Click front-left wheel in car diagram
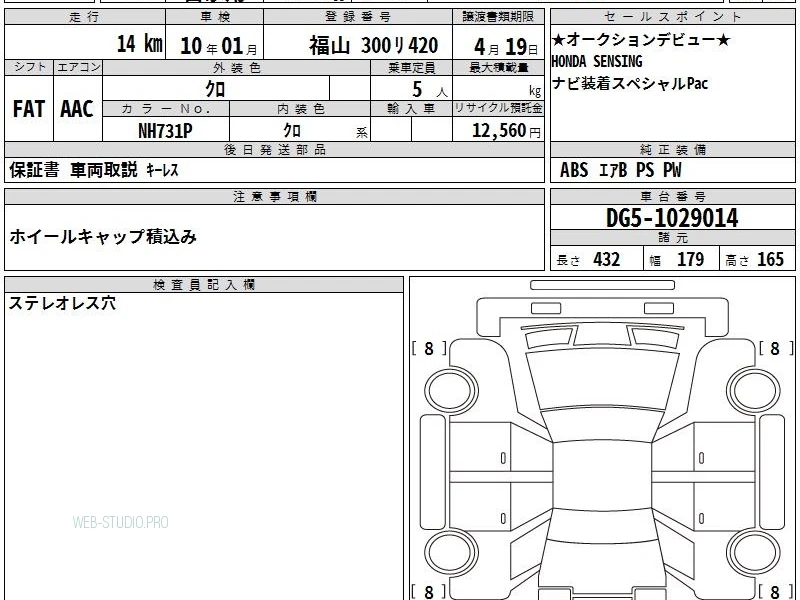 click(450, 391)
